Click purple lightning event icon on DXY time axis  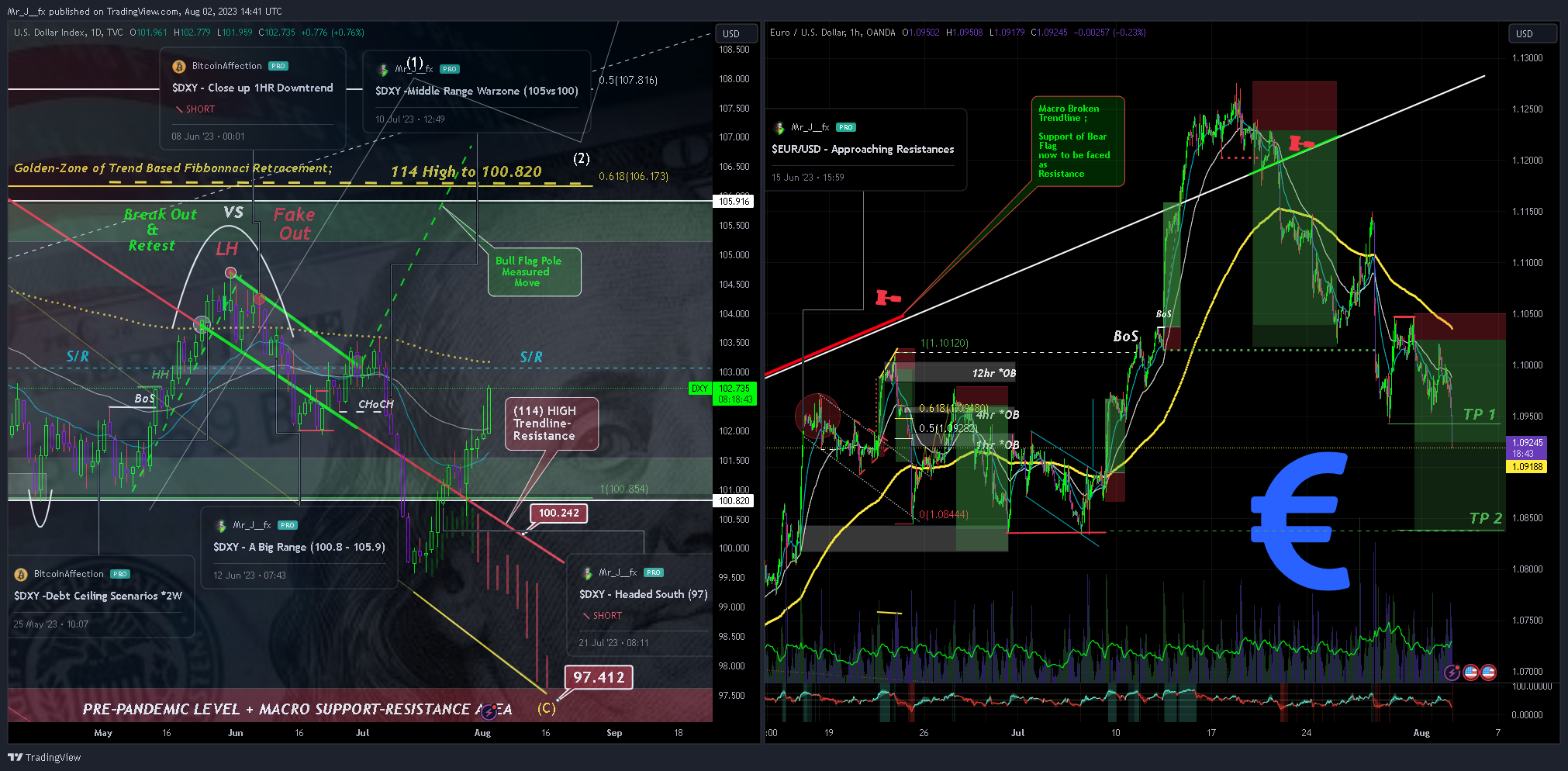[489, 712]
